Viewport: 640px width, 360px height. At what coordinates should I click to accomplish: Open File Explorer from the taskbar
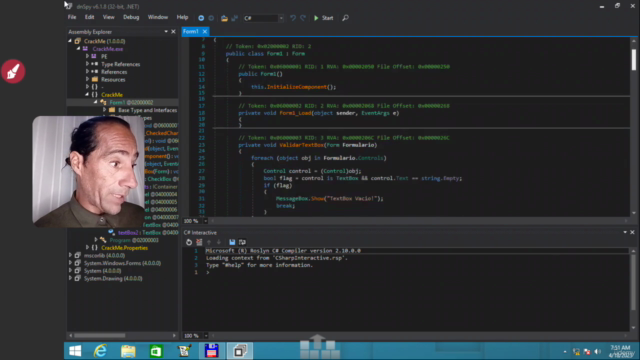pyautogui.click(x=128, y=351)
